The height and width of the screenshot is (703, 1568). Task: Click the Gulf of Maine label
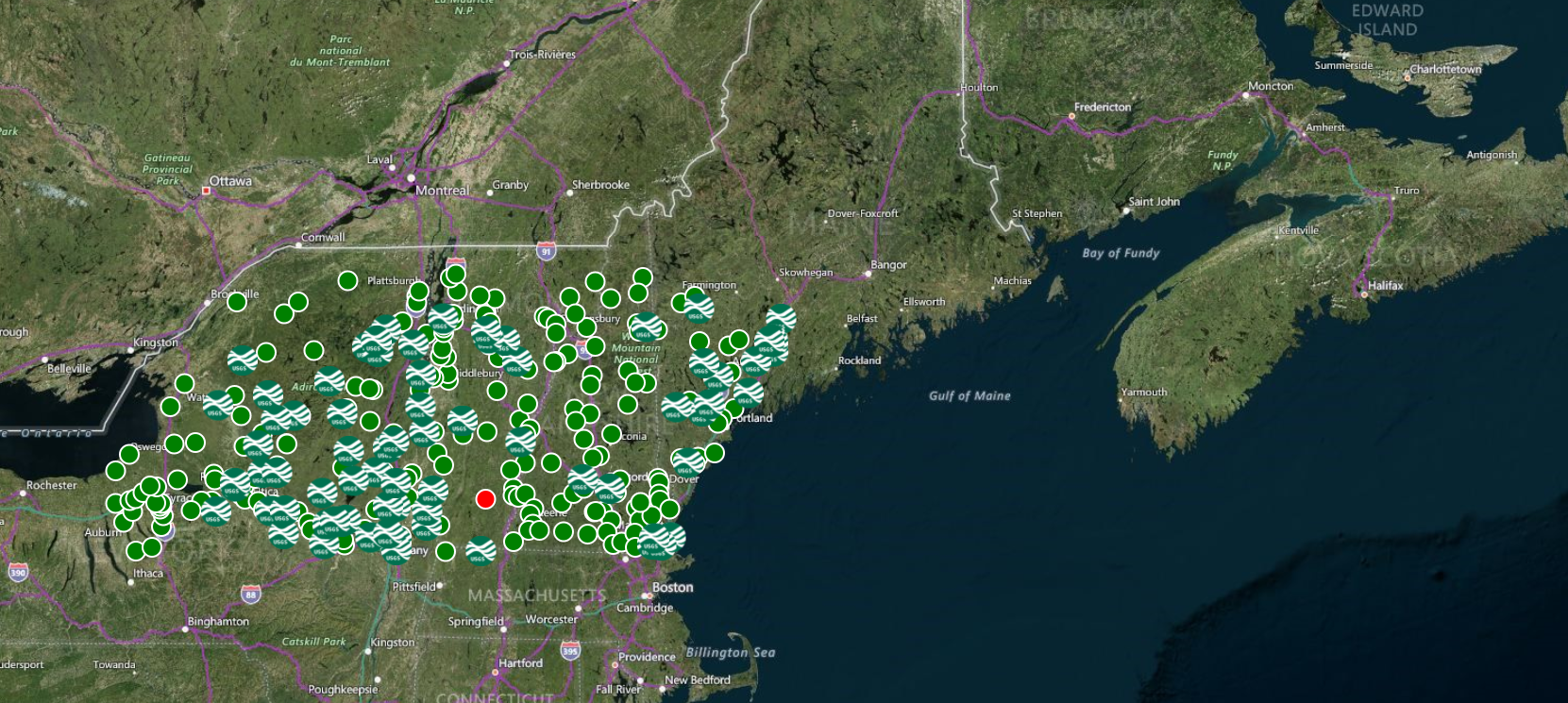(969, 396)
